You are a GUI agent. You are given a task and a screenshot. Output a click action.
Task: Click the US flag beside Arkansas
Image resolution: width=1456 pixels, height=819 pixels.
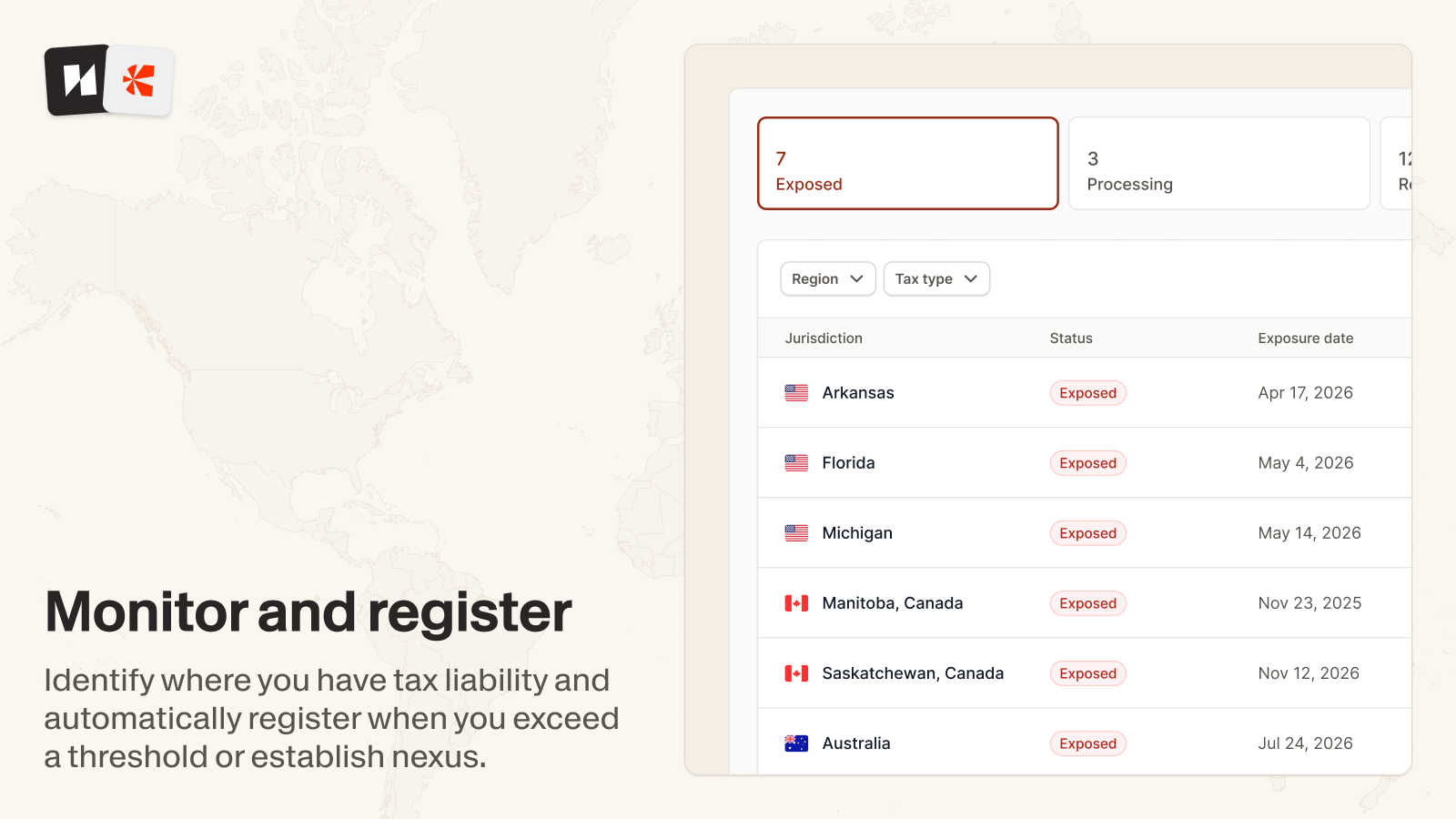click(796, 393)
